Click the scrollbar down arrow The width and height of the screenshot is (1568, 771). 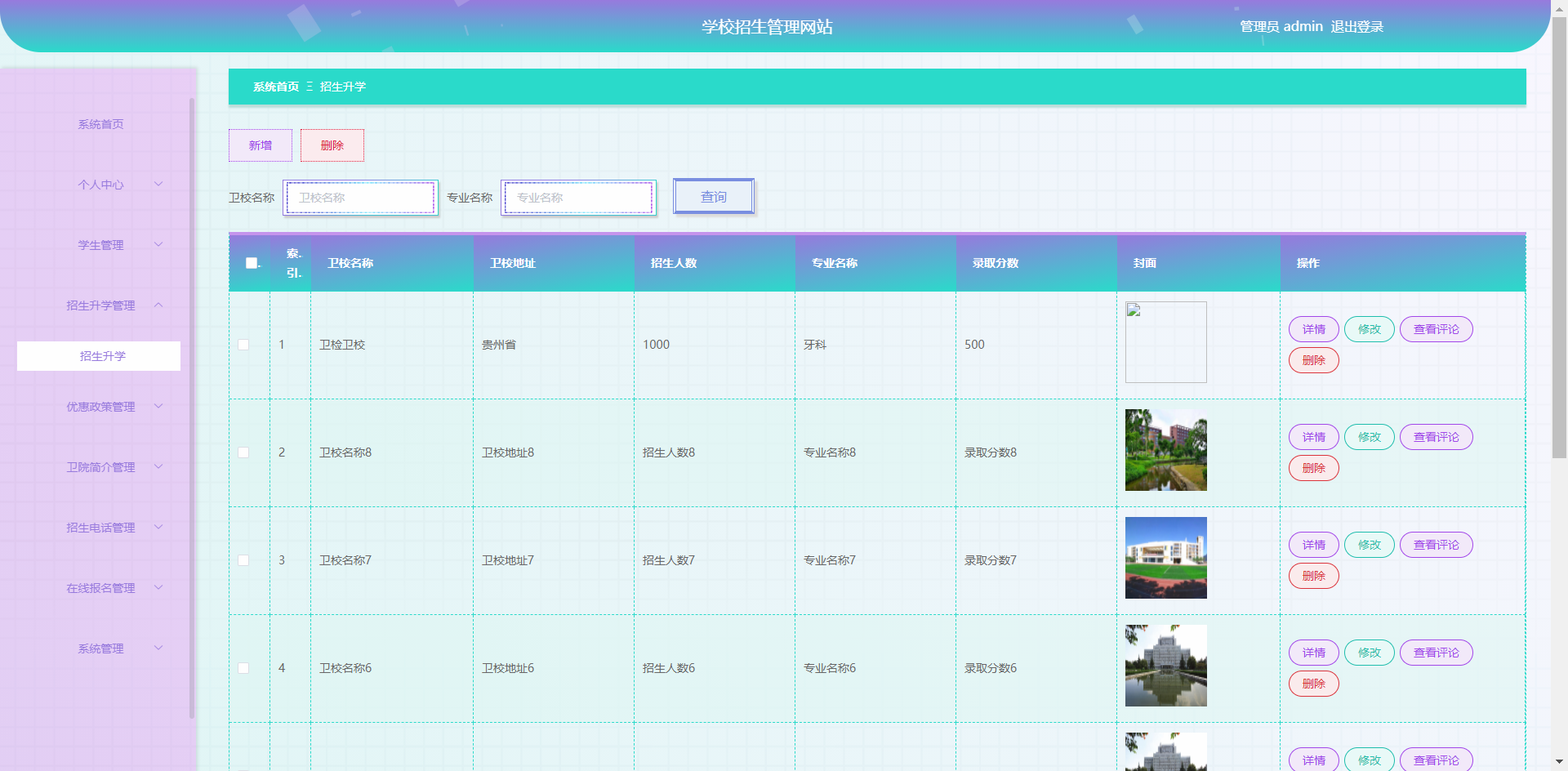1559,763
